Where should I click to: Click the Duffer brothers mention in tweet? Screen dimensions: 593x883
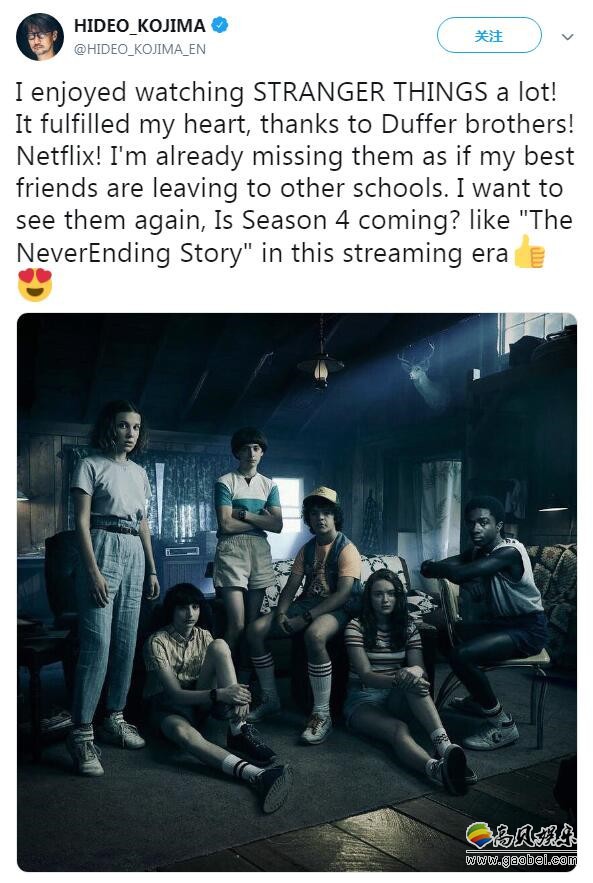(x=476, y=124)
